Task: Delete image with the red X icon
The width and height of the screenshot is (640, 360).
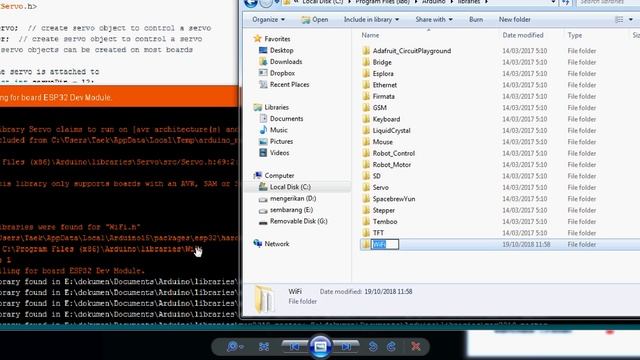Action: click(416, 347)
